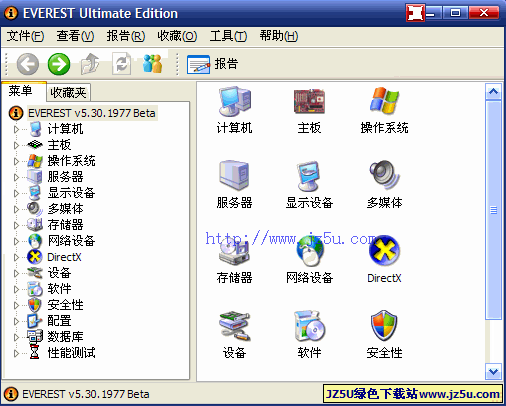Open the 查看(V) menu
The width and height of the screenshot is (506, 406).
75,36
